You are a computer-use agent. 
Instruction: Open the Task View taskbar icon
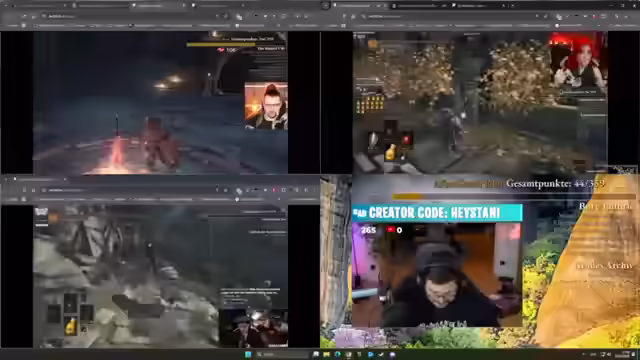(x=316, y=354)
